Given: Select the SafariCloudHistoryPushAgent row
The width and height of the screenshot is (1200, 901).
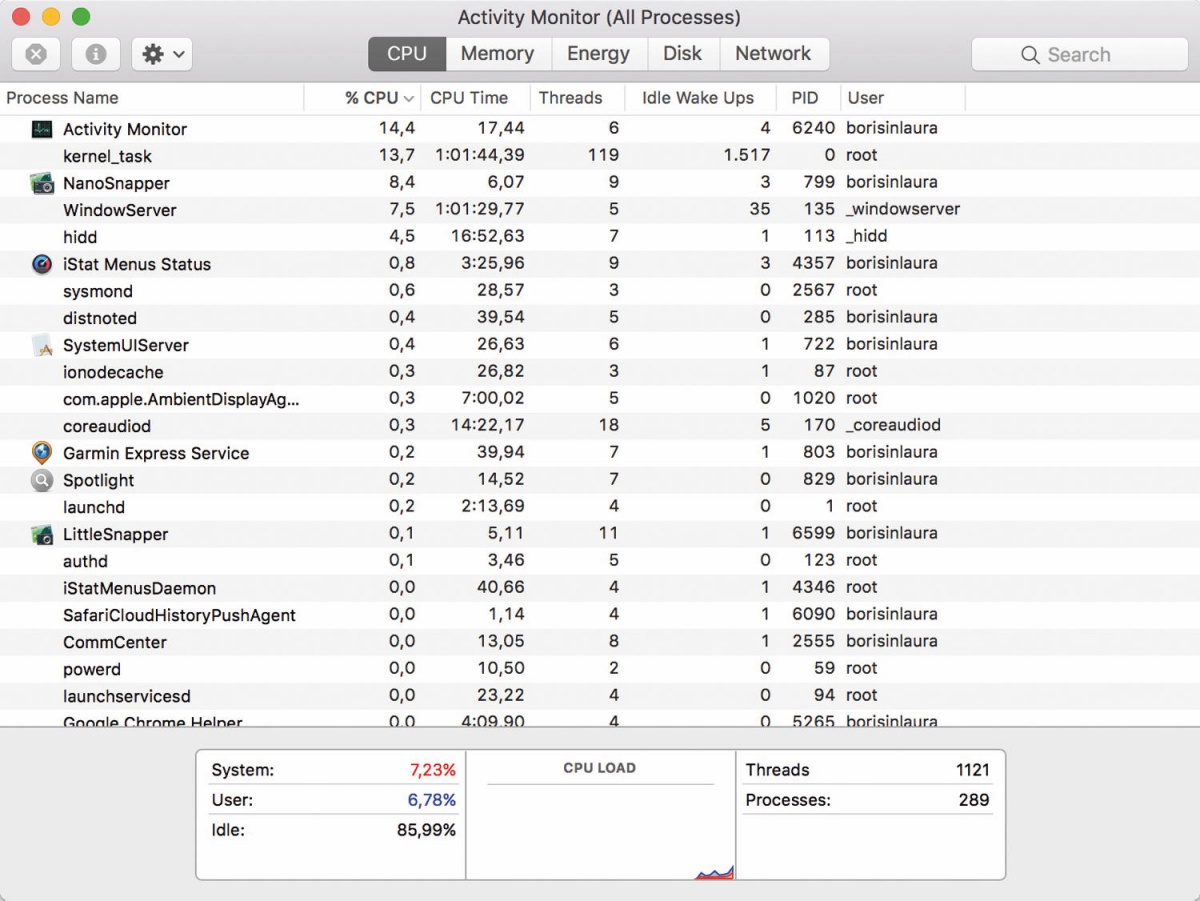Looking at the screenshot, I should [600, 615].
